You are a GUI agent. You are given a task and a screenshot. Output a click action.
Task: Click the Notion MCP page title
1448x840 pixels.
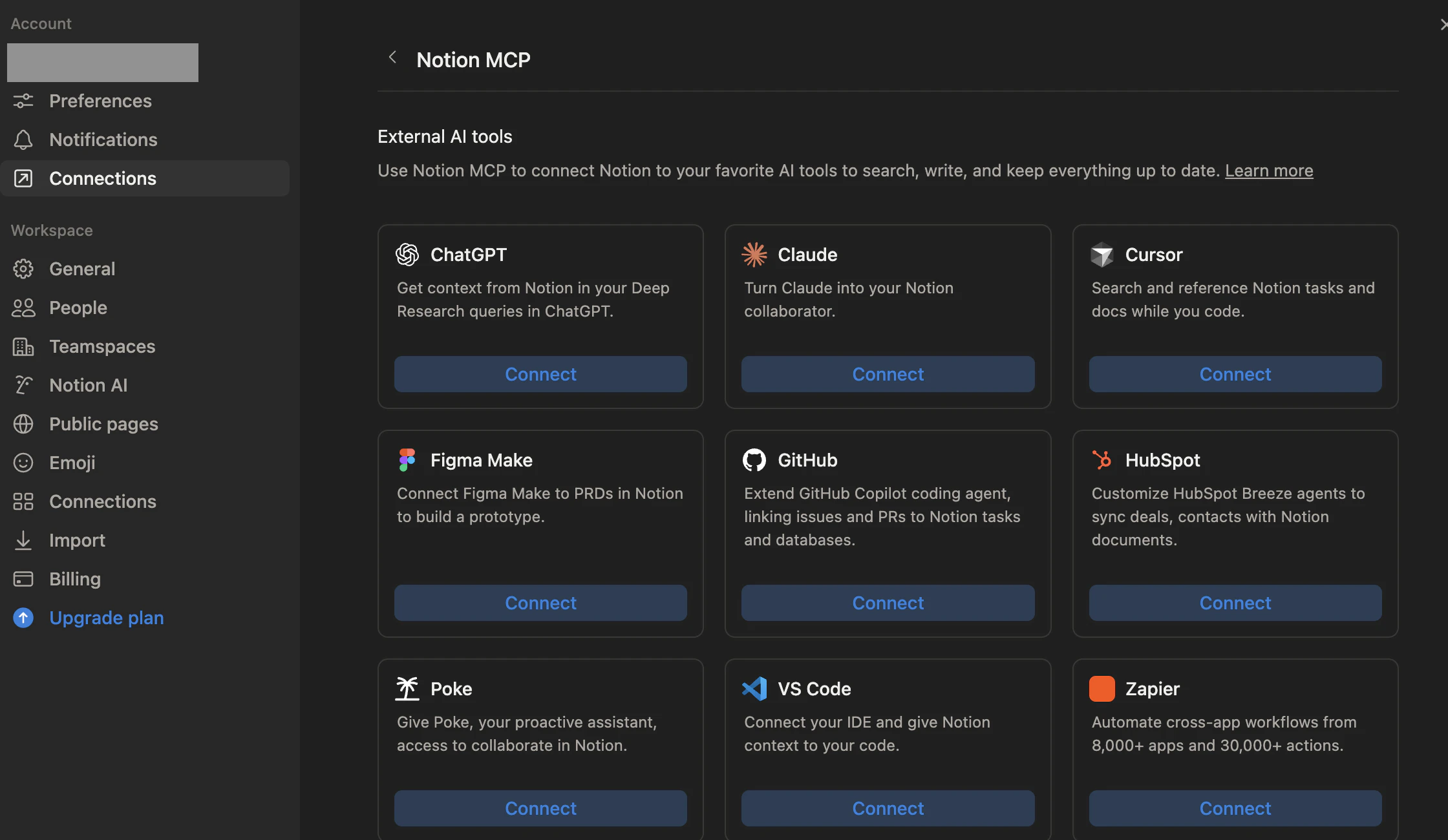(x=474, y=60)
